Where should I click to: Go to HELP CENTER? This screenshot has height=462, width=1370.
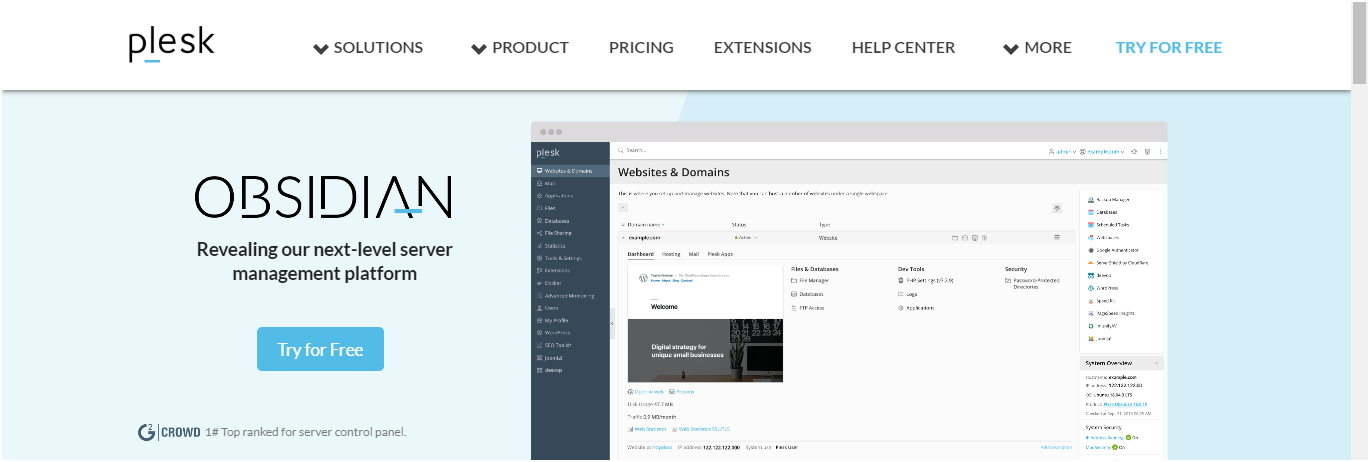point(903,47)
